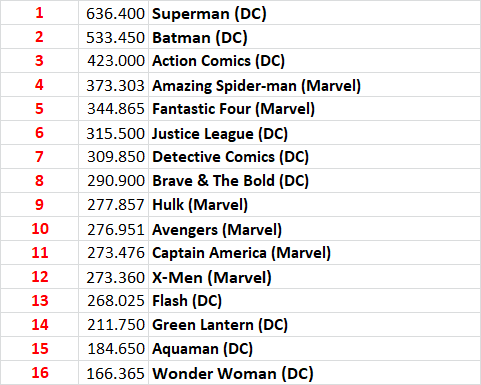This screenshot has width=481, height=385.
Task: Click the 636.400 value cell
Action: (113, 13)
